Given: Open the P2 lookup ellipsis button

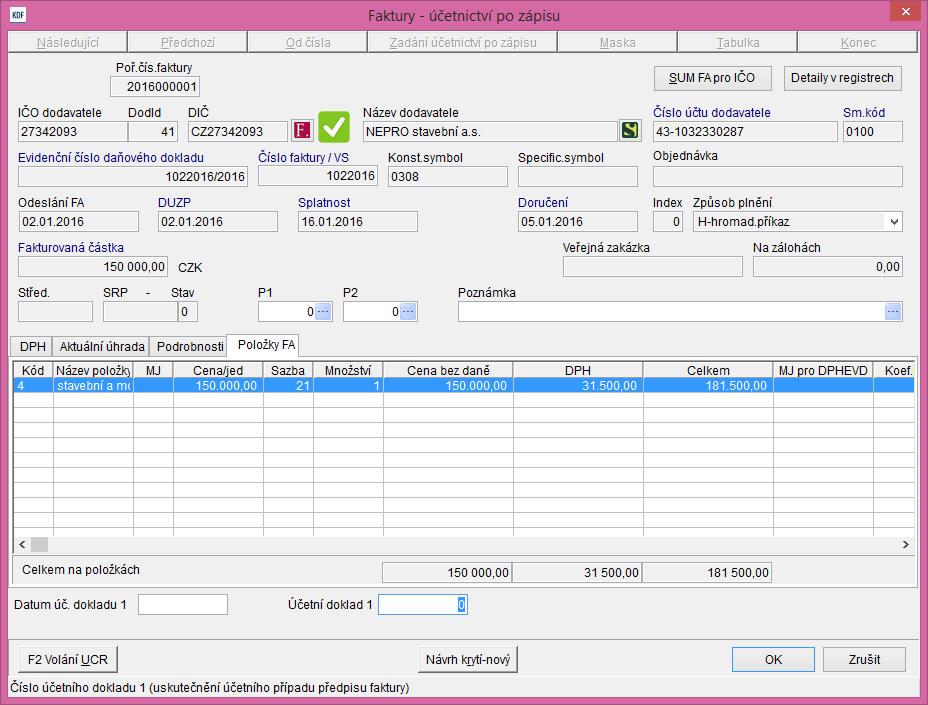Looking at the screenshot, I should 408,311.
